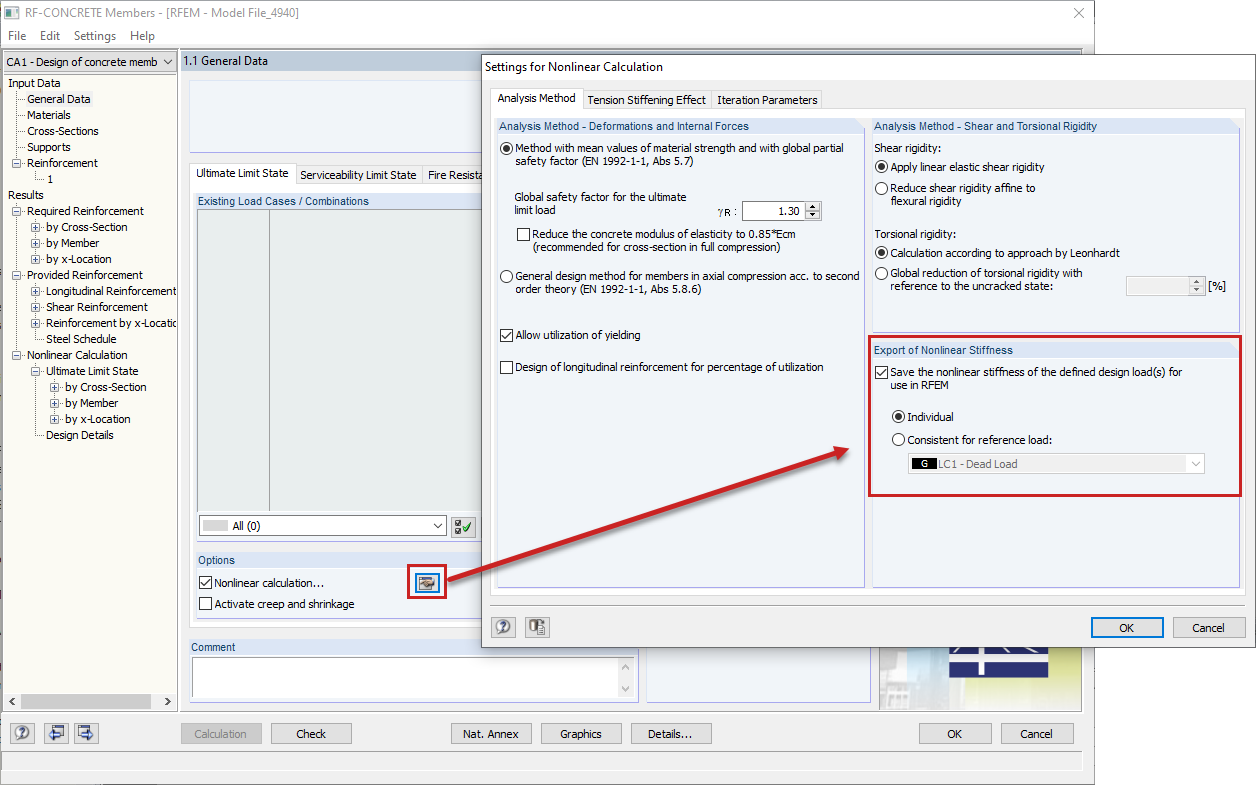Click OK in main RF-CONCRETE window

coord(955,733)
